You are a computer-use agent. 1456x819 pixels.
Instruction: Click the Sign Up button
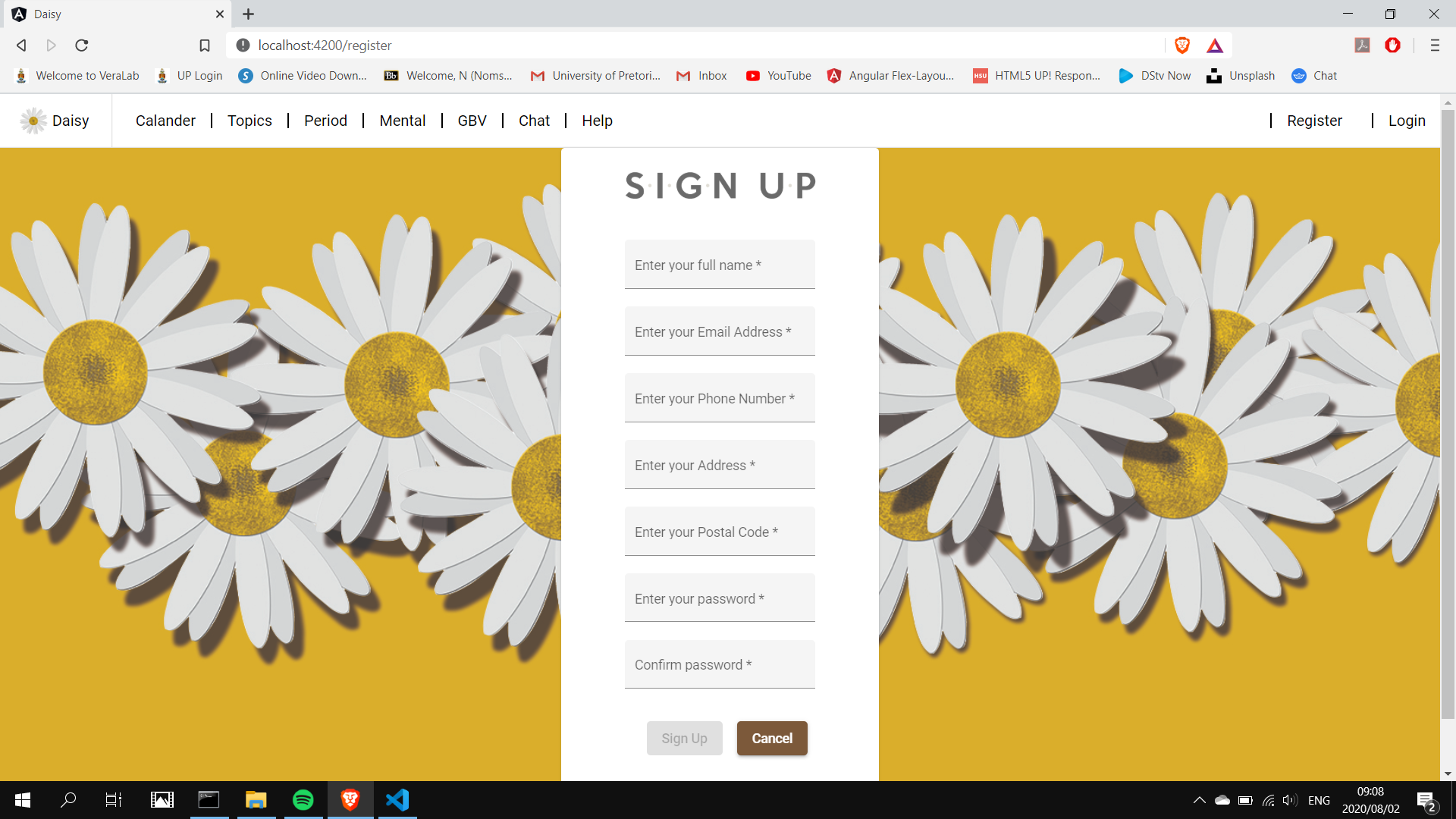point(684,738)
